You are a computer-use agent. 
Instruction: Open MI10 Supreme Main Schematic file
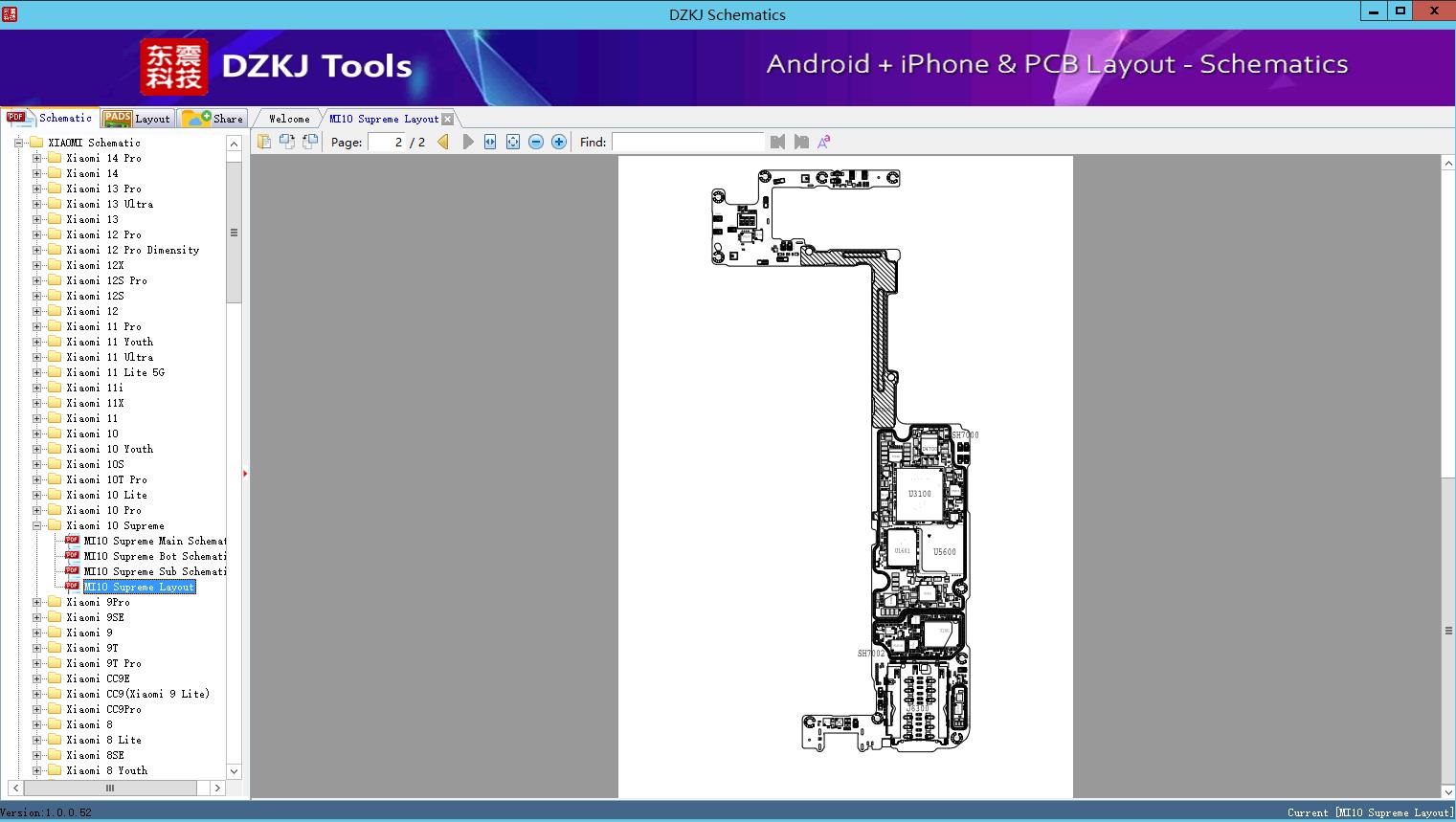point(155,541)
